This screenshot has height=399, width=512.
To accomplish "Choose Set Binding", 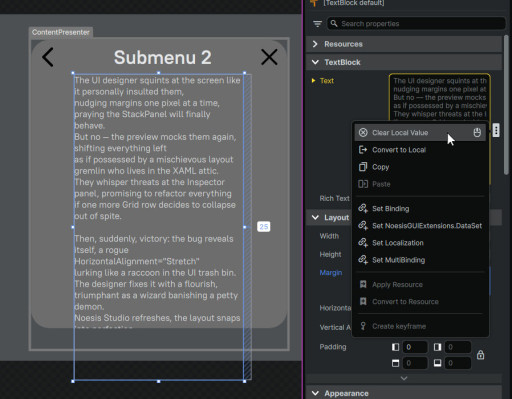I will click(x=421, y=209).
